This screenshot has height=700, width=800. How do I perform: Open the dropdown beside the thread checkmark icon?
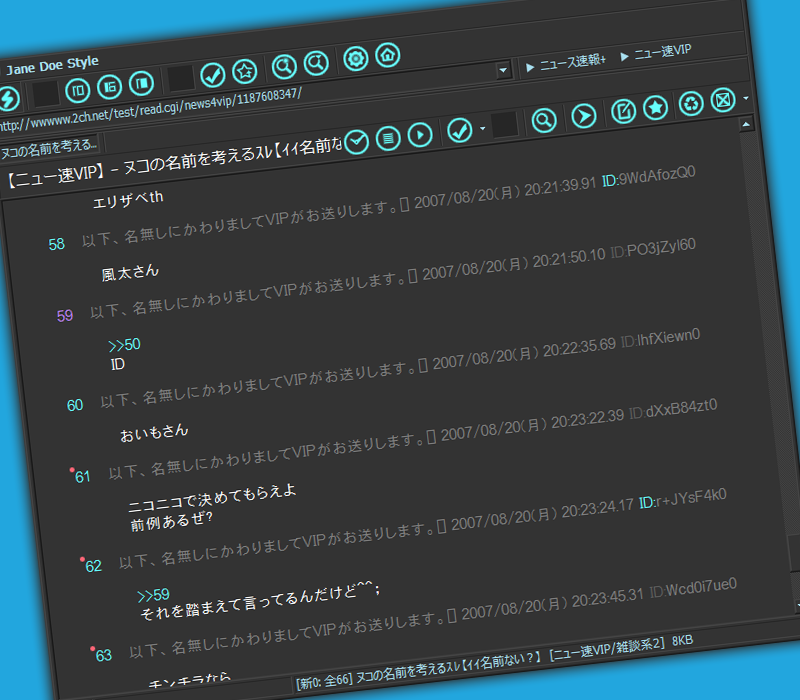tap(483, 128)
